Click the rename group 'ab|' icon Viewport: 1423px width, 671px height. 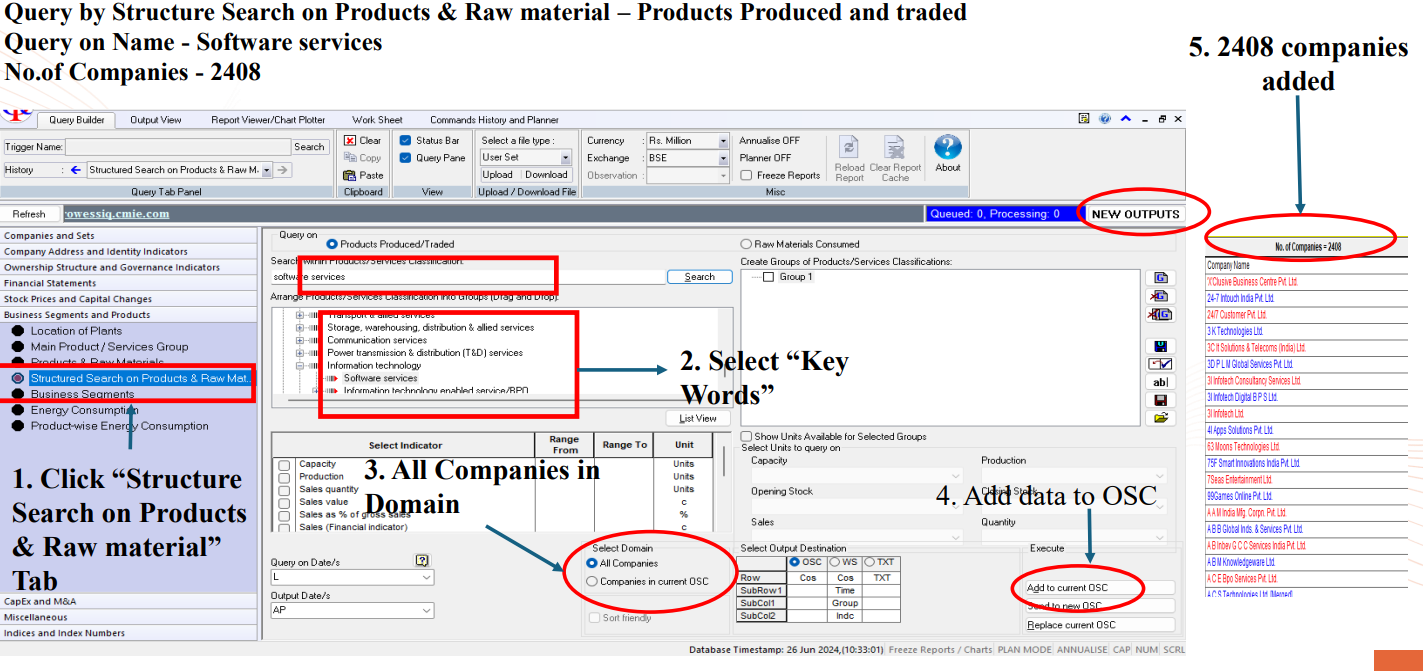[x=1160, y=382]
